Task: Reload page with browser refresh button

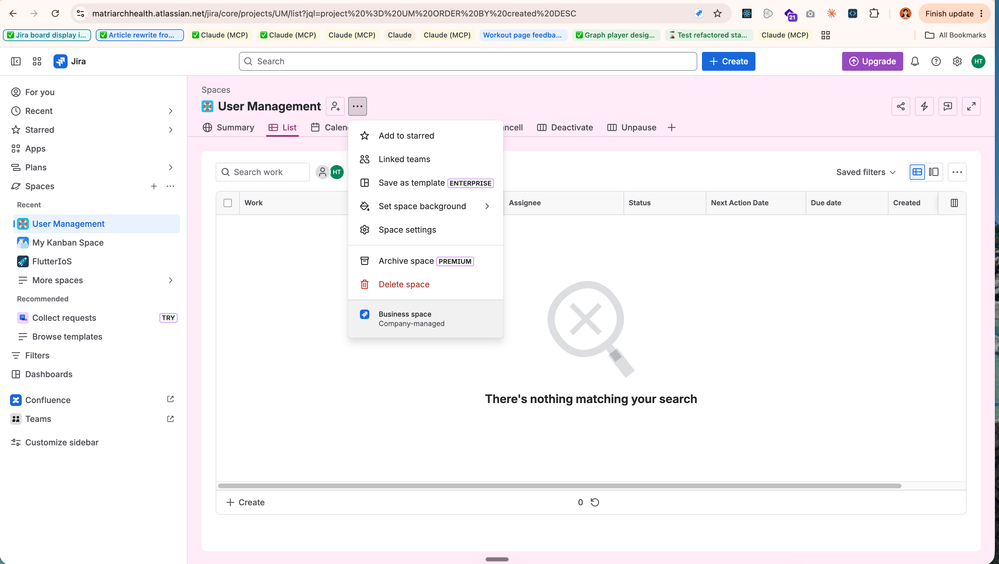Action: 55,13
